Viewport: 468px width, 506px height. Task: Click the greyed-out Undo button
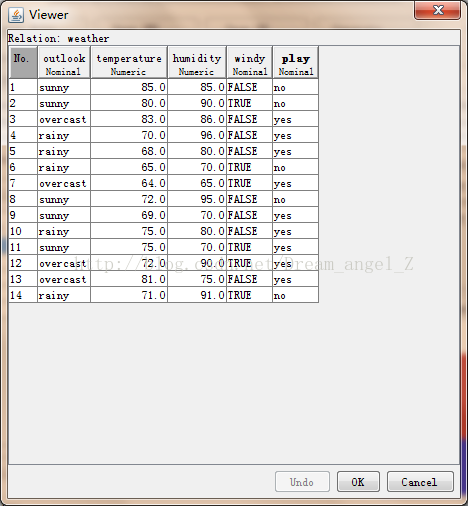(x=302, y=482)
